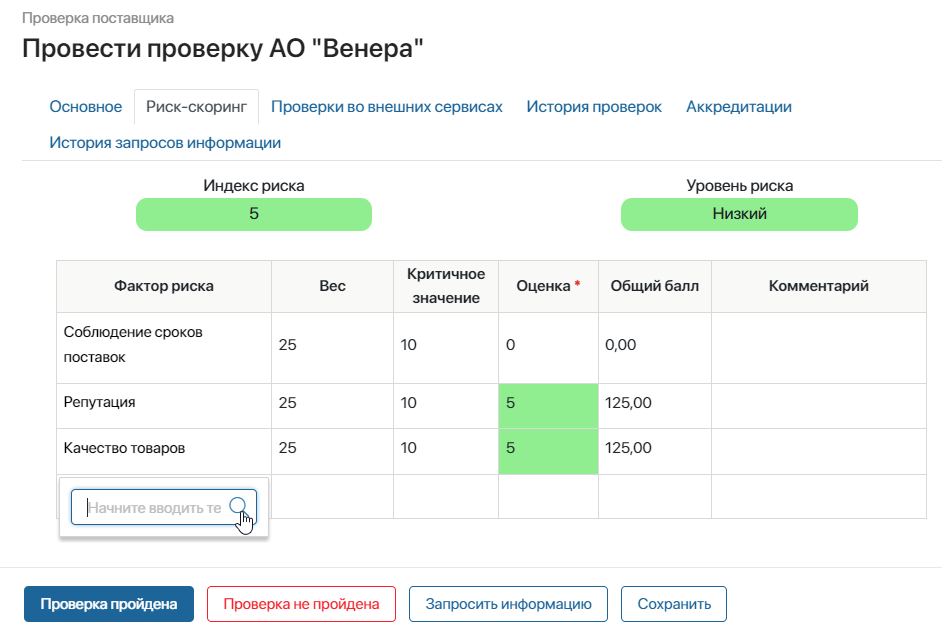942x635 pixels.
Task: Click the Комментарий cell for Репутация
Action: [x=819, y=406]
